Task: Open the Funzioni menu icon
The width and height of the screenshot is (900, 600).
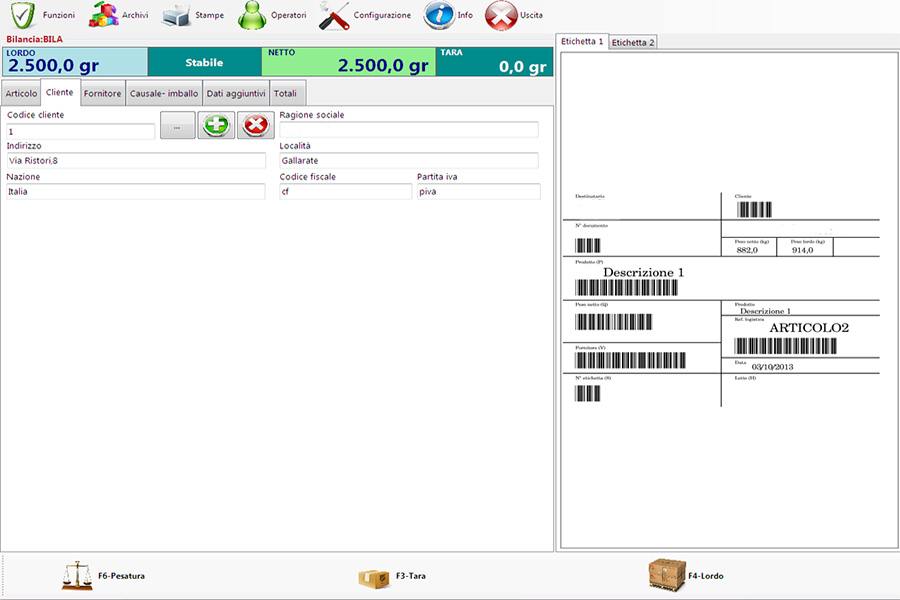Action: pyautogui.click(x=23, y=16)
